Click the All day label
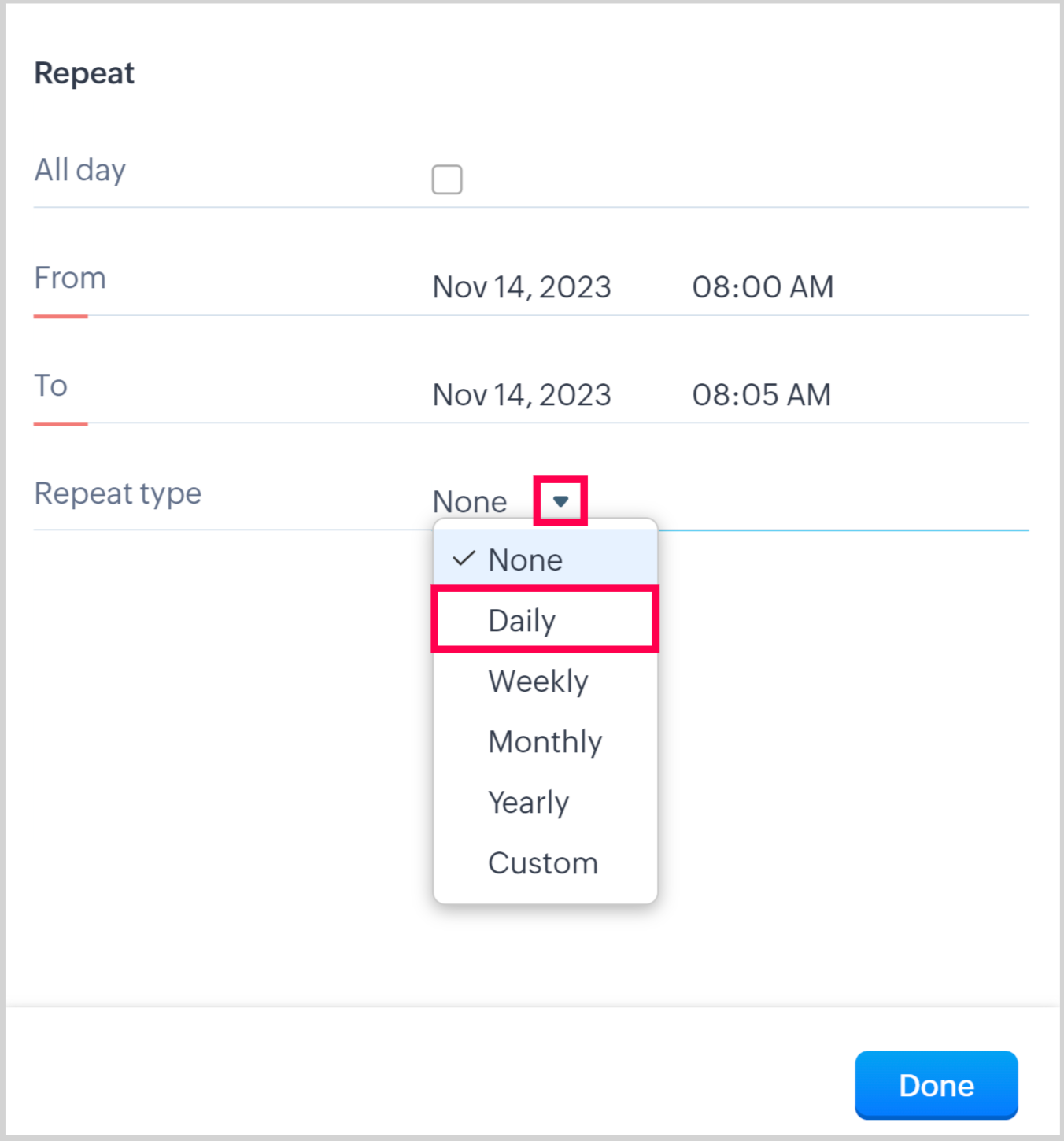The image size is (1064, 1141). tap(80, 170)
